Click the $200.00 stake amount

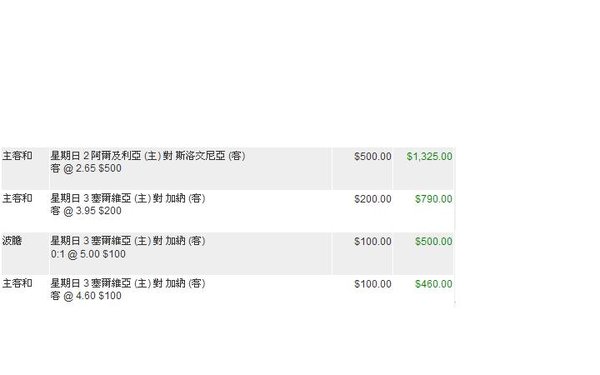(x=373, y=199)
